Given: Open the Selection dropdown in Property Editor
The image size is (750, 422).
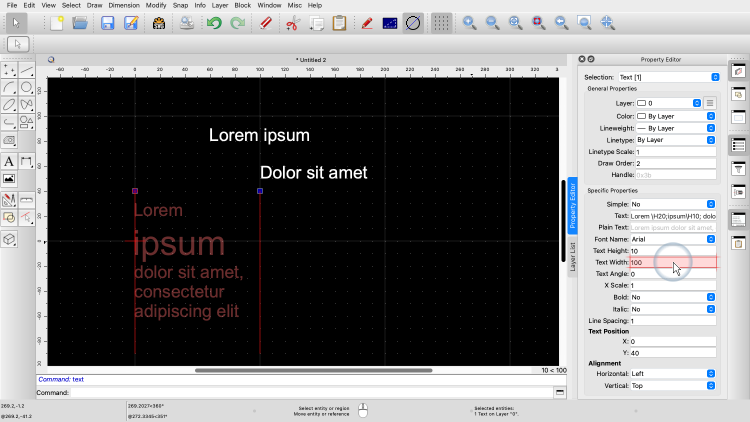Looking at the screenshot, I should (x=668, y=77).
